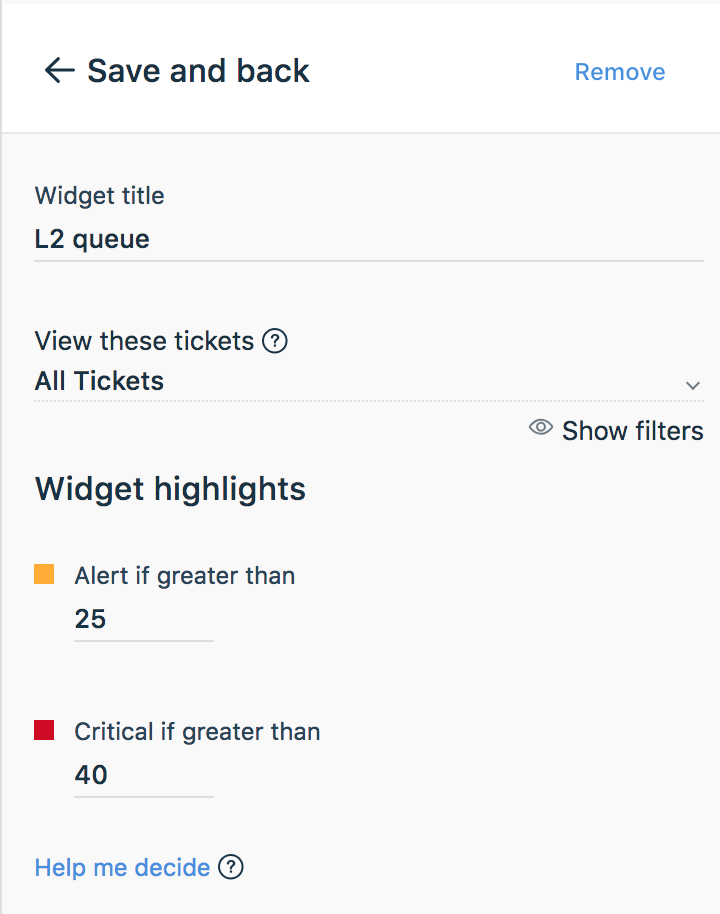
Task: Toggle filters with the eye icon
Action: pyautogui.click(x=540, y=427)
